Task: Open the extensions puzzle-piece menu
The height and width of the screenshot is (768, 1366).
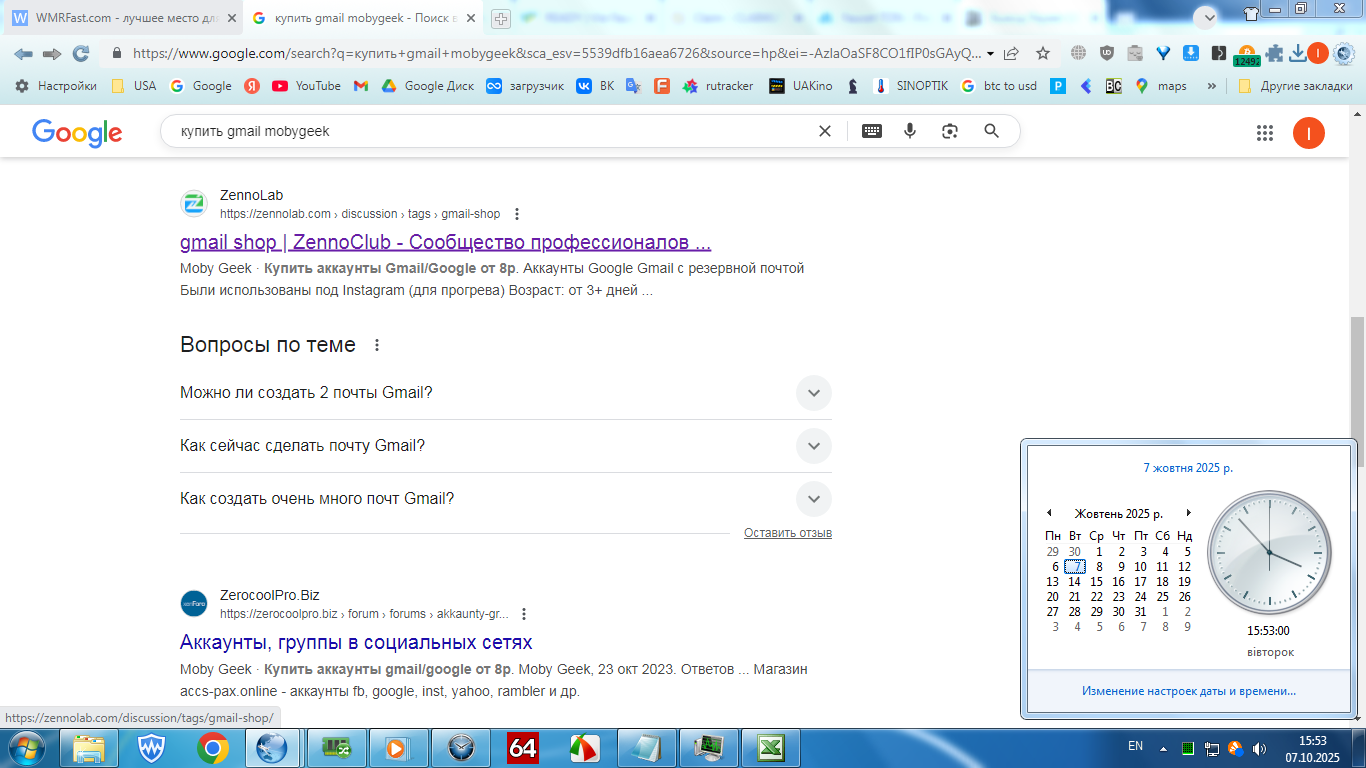Action: tap(1274, 54)
